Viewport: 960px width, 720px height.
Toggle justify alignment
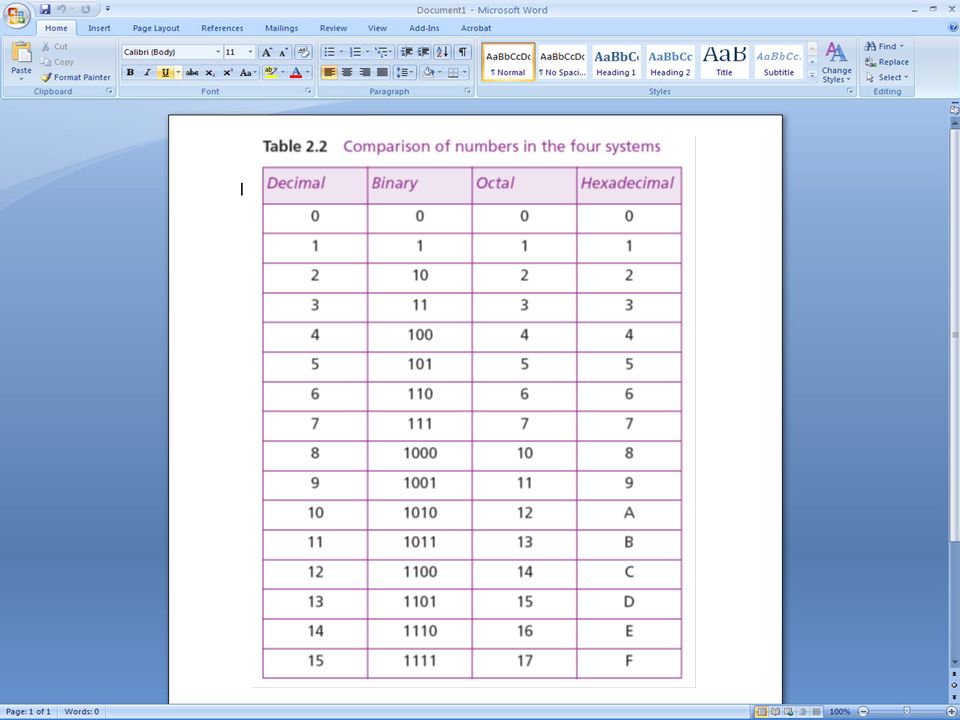point(382,72)
